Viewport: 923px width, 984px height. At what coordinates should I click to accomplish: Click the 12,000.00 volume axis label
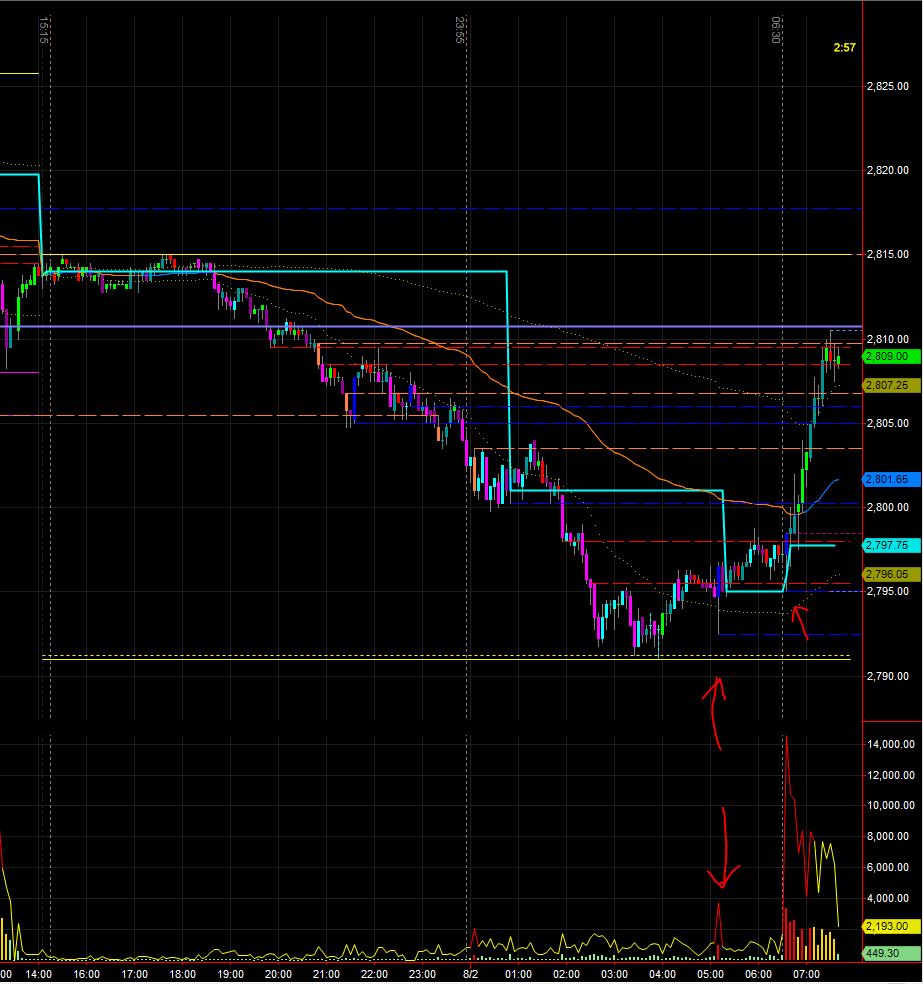pyautogui.click(x=891, y=776)
